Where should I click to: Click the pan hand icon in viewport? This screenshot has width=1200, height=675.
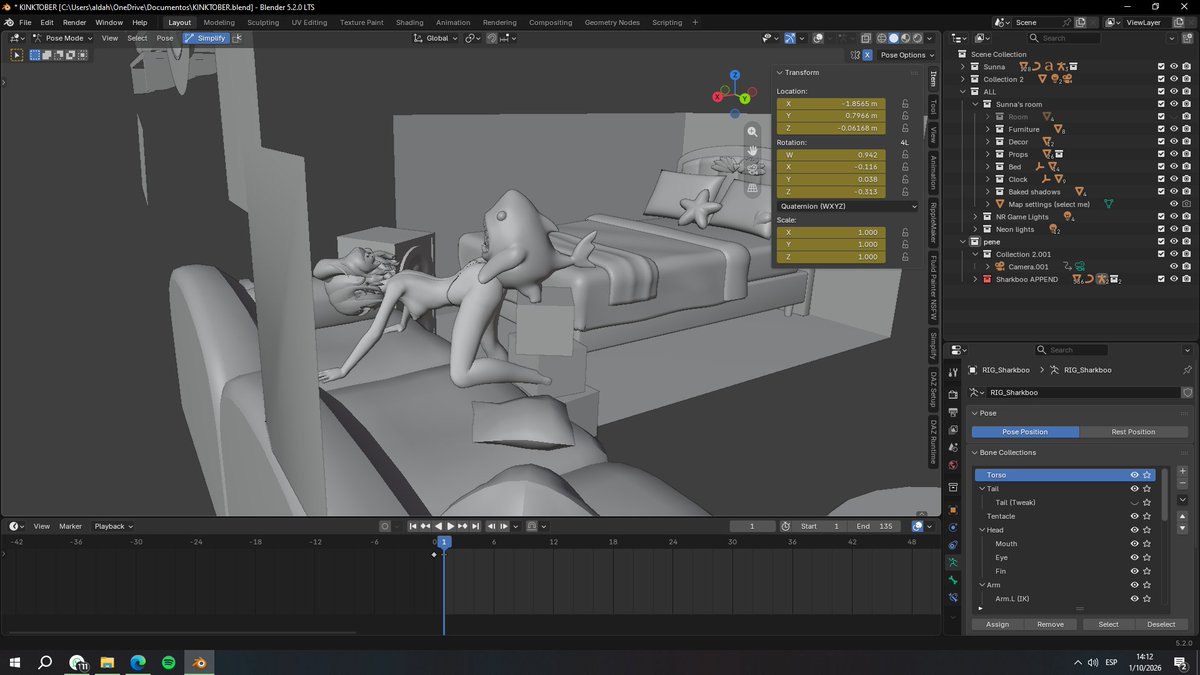point(752,150)
